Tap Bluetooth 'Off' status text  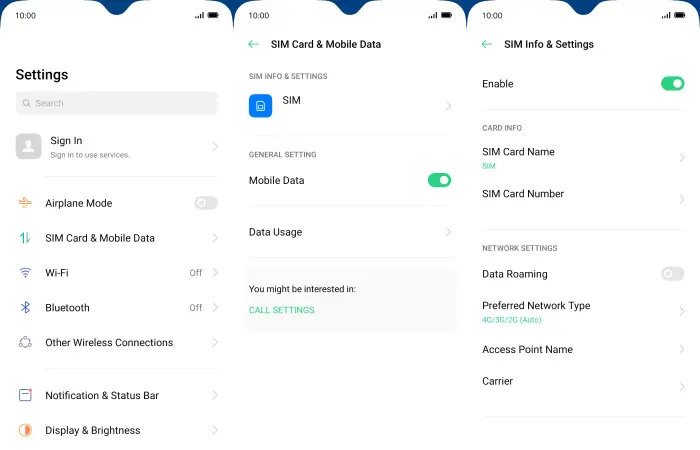[196, 308]
